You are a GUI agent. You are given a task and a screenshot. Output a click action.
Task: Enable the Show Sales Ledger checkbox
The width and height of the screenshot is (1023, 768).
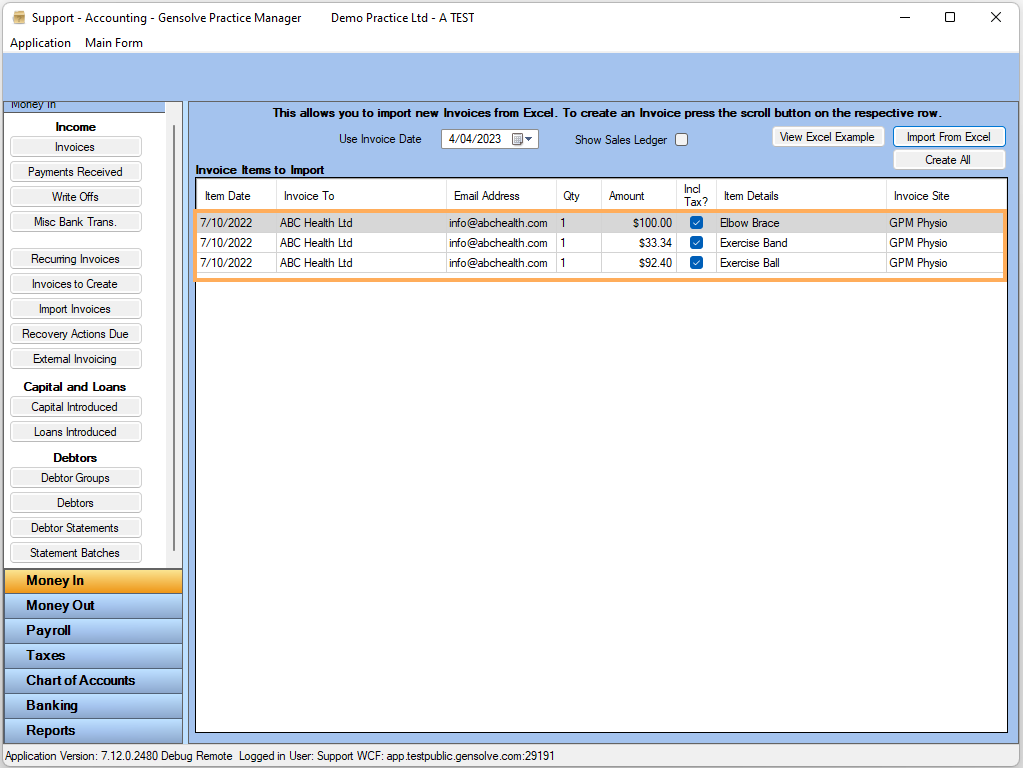[x=681, y=140]
